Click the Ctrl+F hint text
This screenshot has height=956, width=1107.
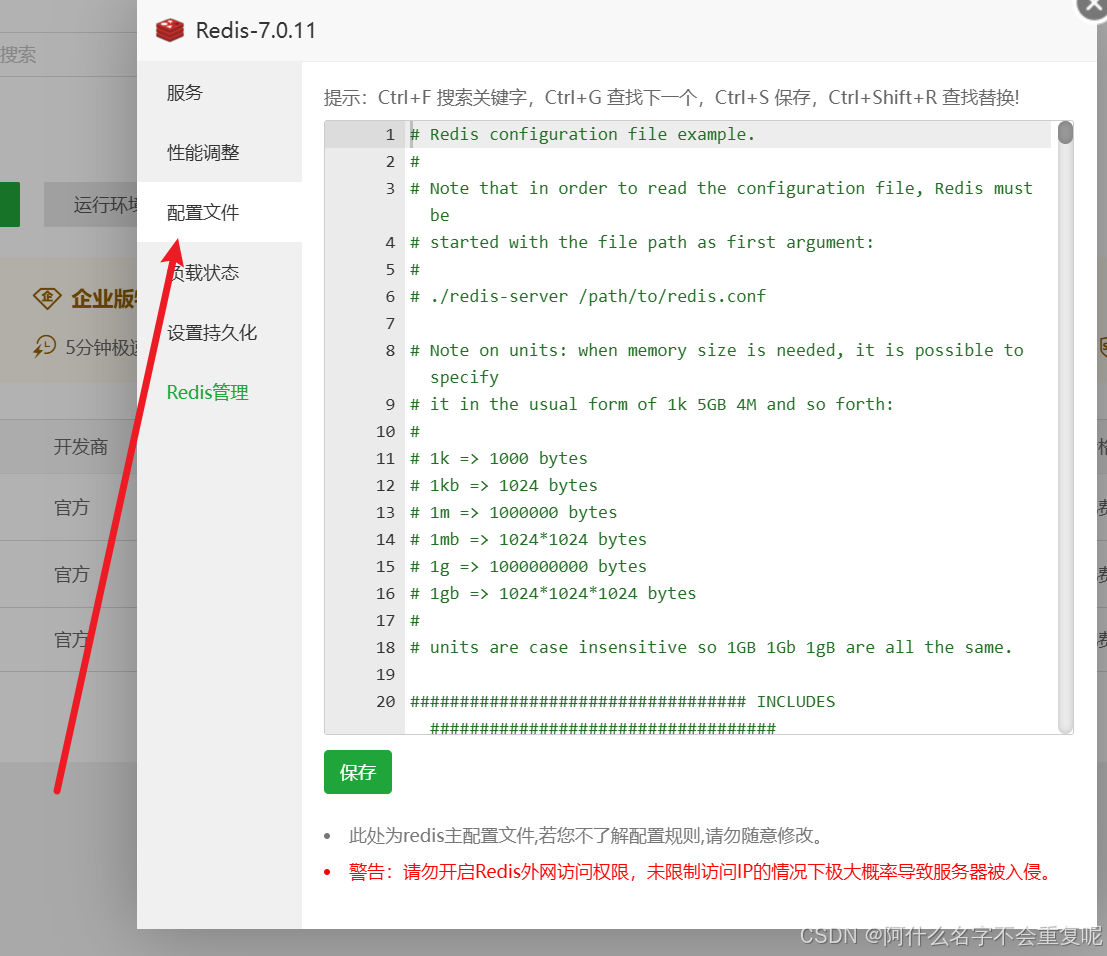[671, 97]
